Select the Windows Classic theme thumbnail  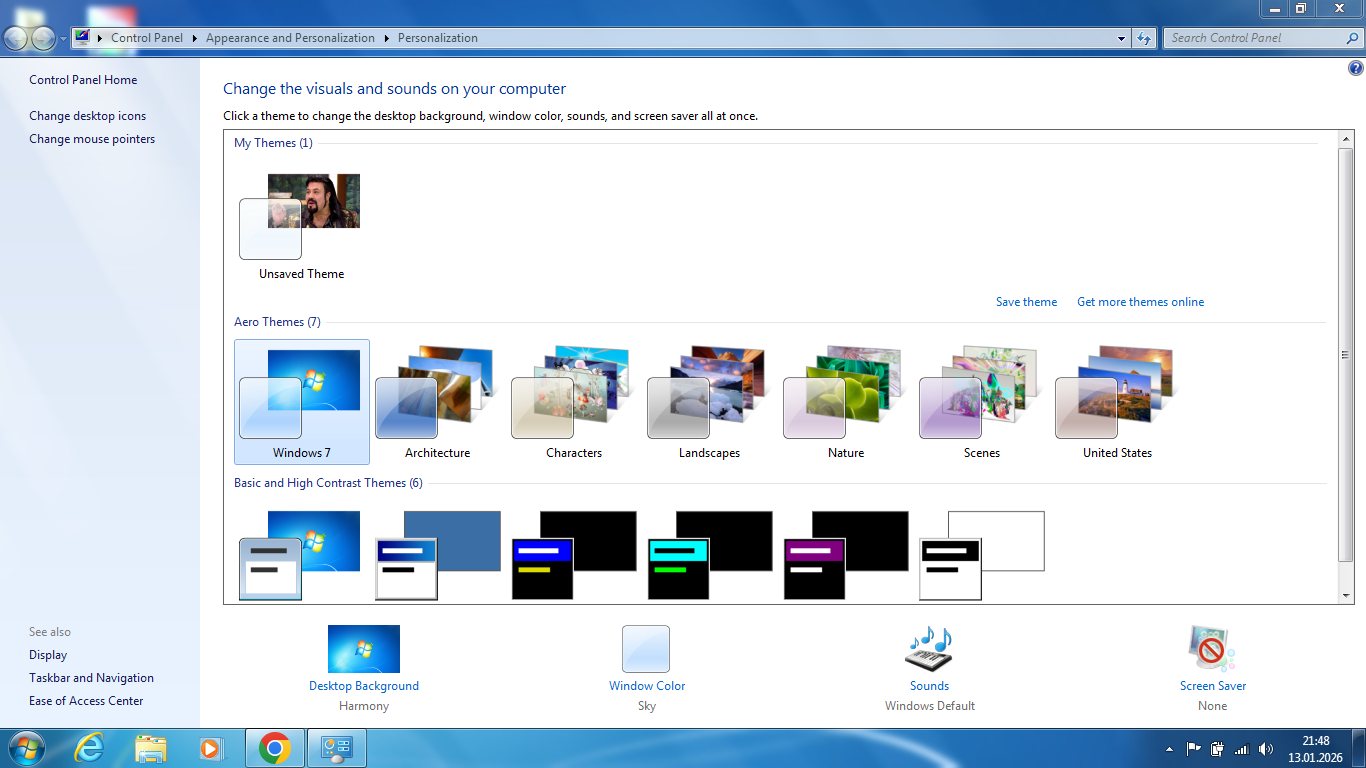tap(437, 555)
